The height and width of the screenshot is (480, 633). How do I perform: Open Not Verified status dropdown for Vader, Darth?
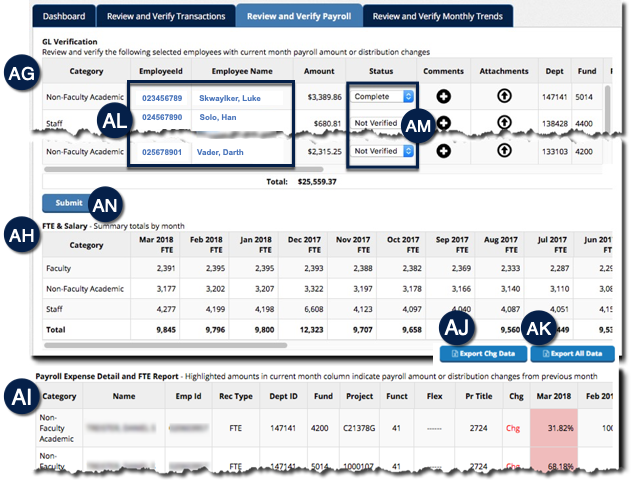(x=380, y=151)
